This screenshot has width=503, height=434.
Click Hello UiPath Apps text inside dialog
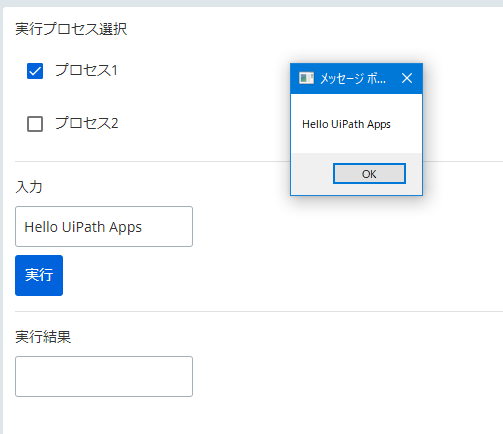click(346, 124)
